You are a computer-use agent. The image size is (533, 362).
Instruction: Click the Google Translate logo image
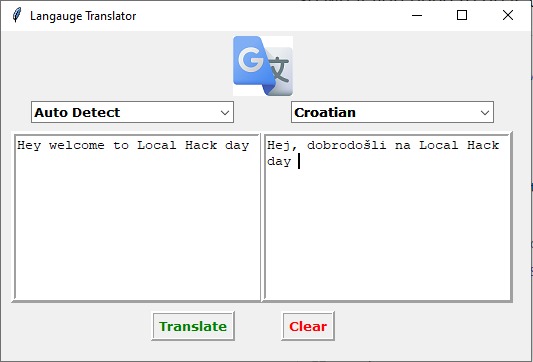pyautogui.click(x=263, y=66)
